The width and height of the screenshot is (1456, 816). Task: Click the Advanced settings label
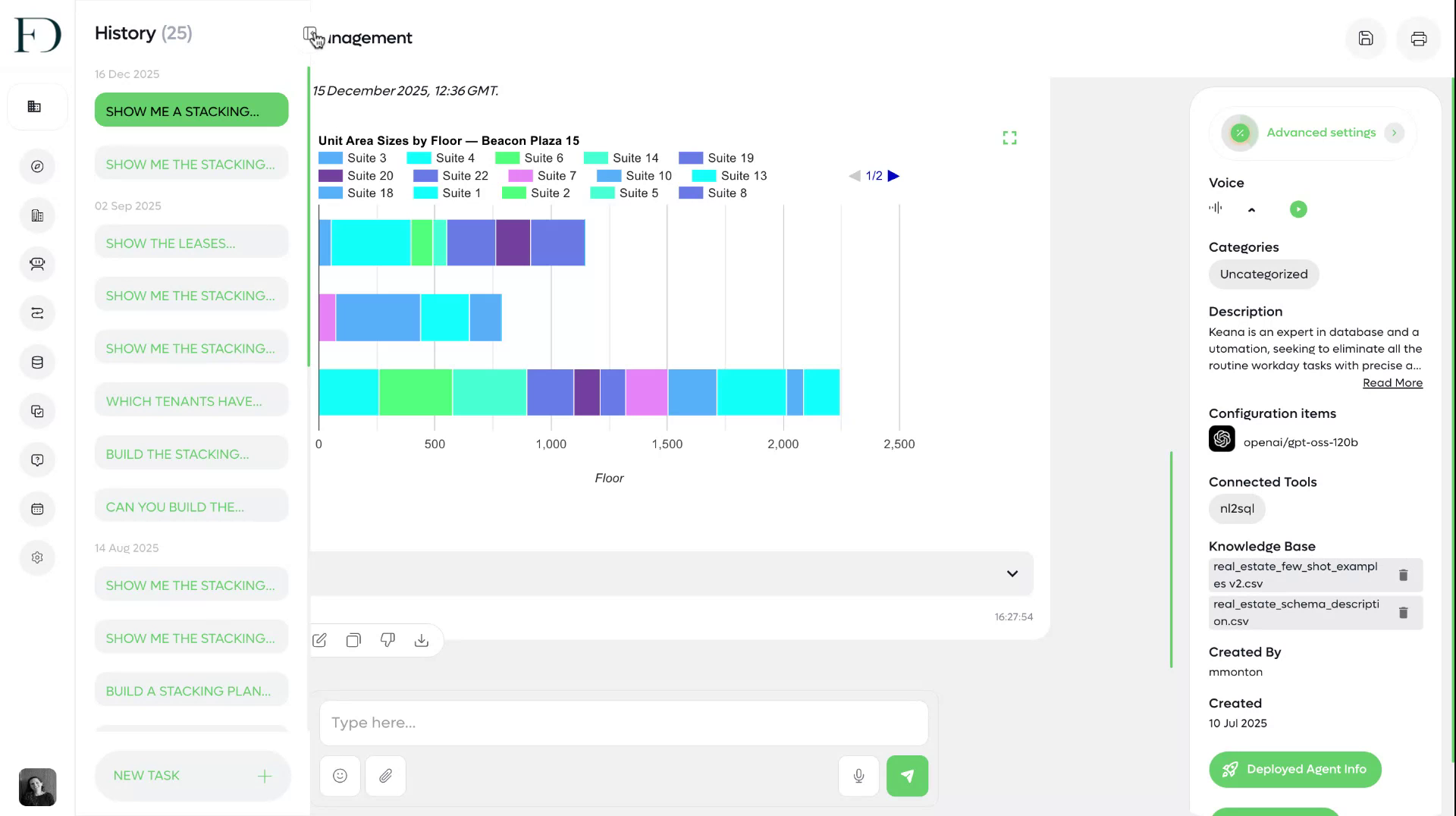1320,133
